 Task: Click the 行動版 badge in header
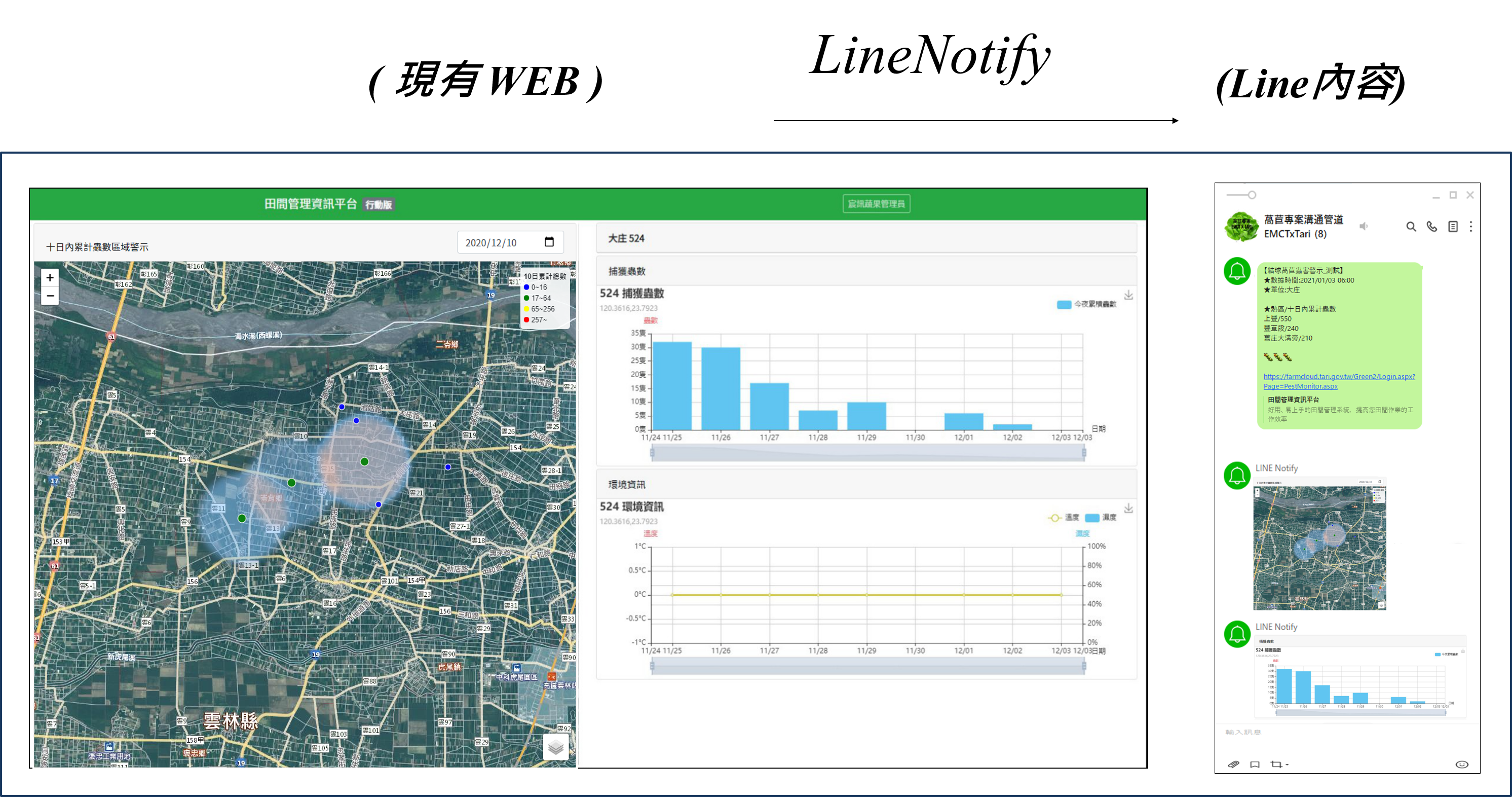379,204
